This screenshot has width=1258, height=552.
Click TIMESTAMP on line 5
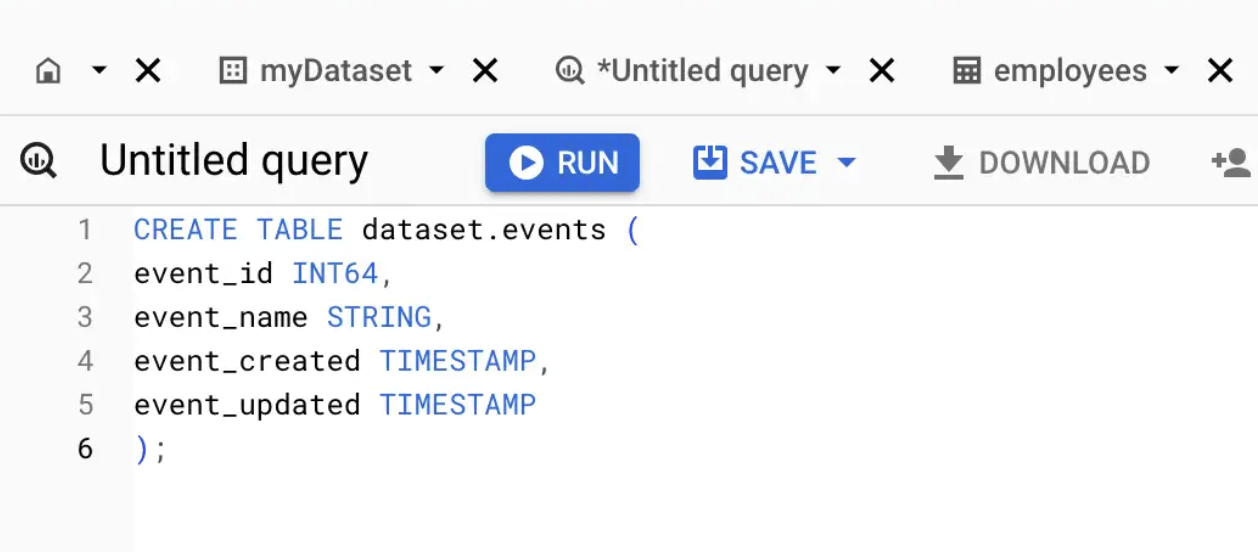click(x=458, y=405)
